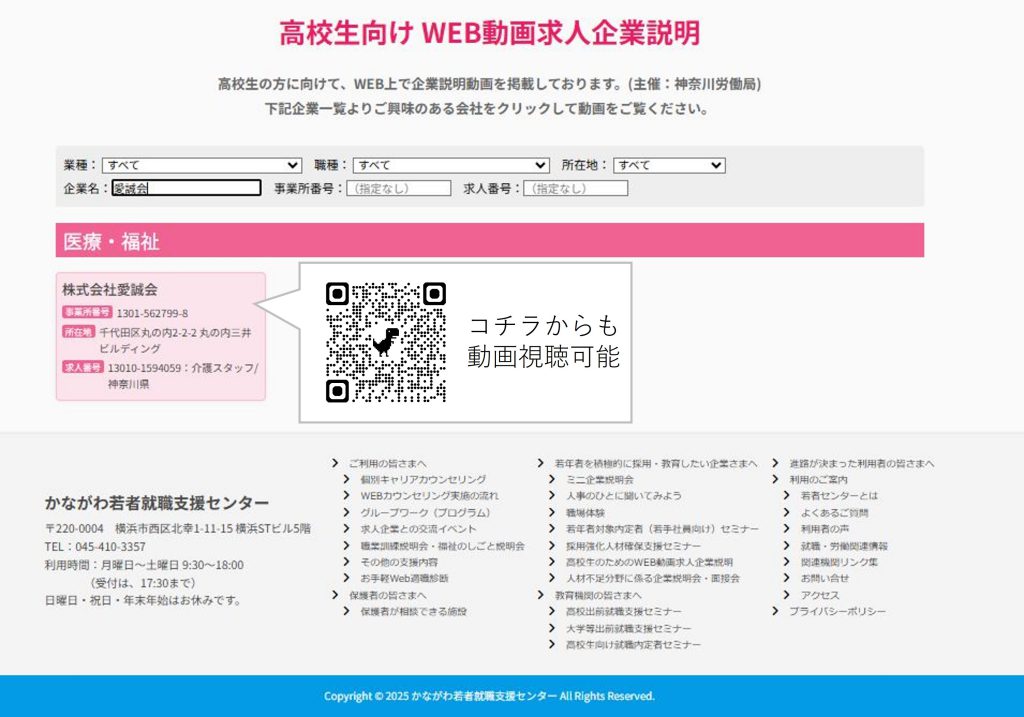Click the 企業名 text field
Viewport: 1024px width, 717px height.
186,188
